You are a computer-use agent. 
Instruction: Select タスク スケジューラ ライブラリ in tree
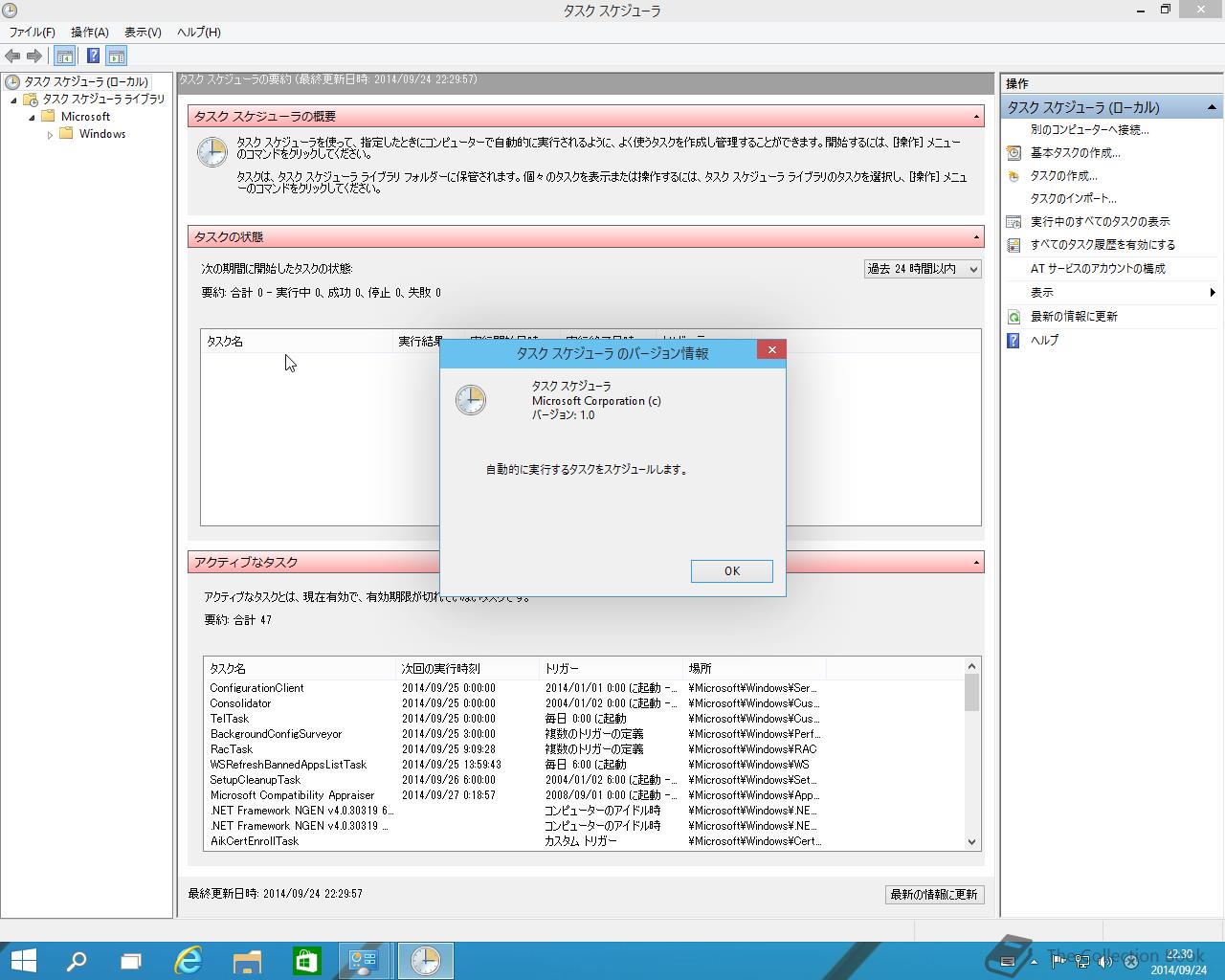tap(103, 100)
